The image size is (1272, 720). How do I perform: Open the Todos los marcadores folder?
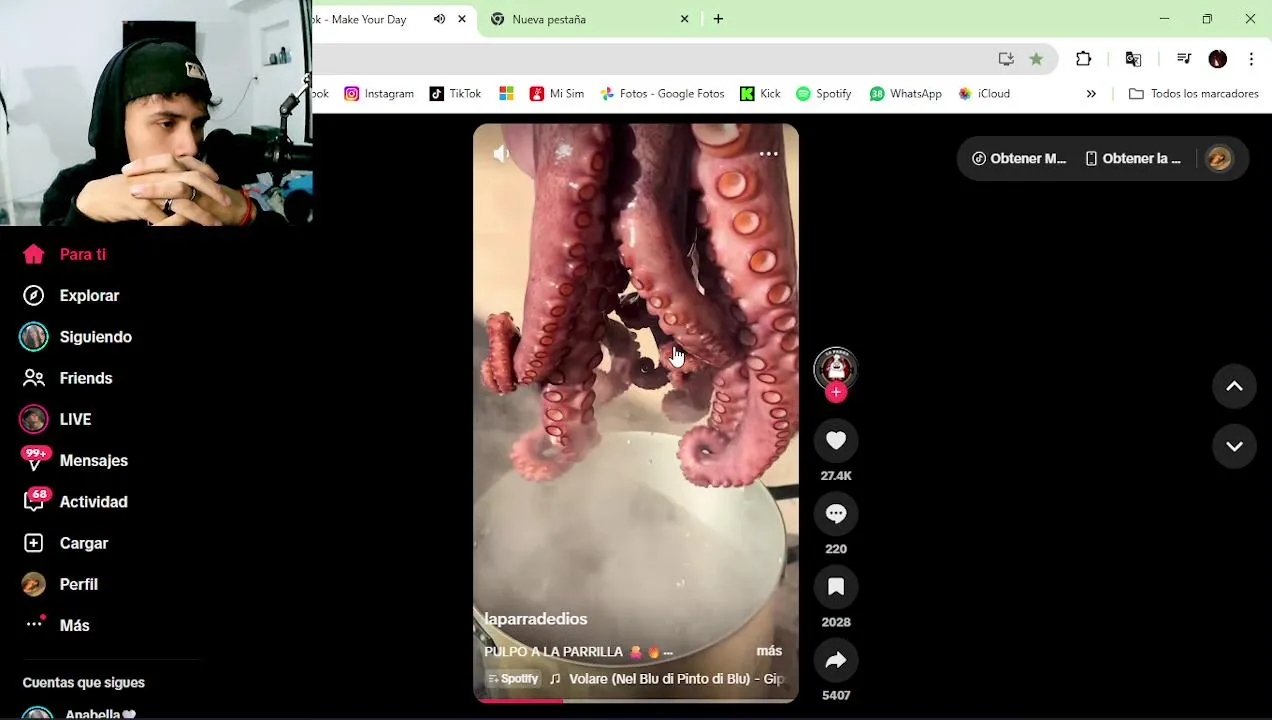click(x=1194, y=93)
